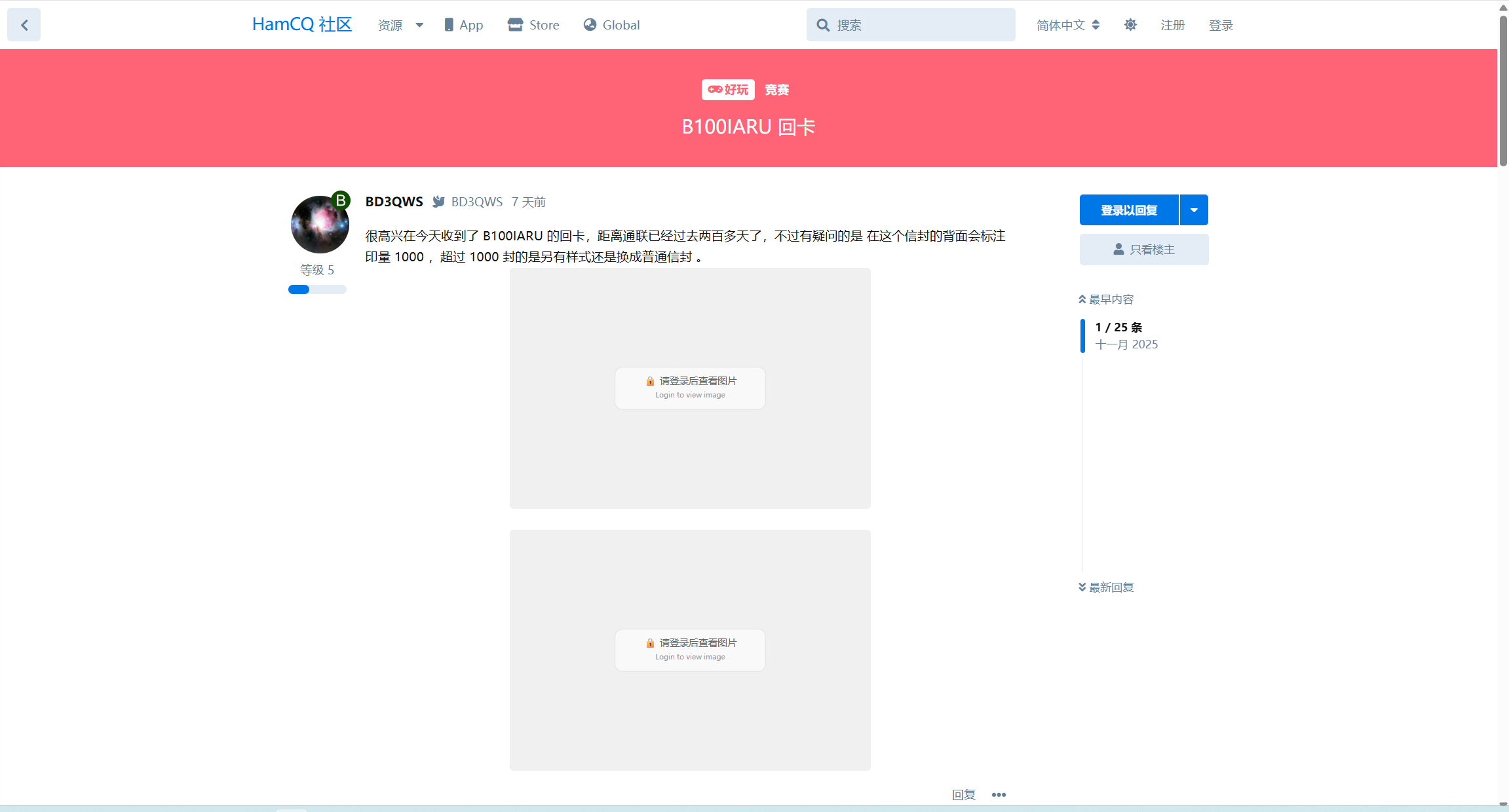Toggle 只看楼主 author-only filter
Image resolution: width=1509 pixels, height=812 pixels.
tap(1144, 249)
